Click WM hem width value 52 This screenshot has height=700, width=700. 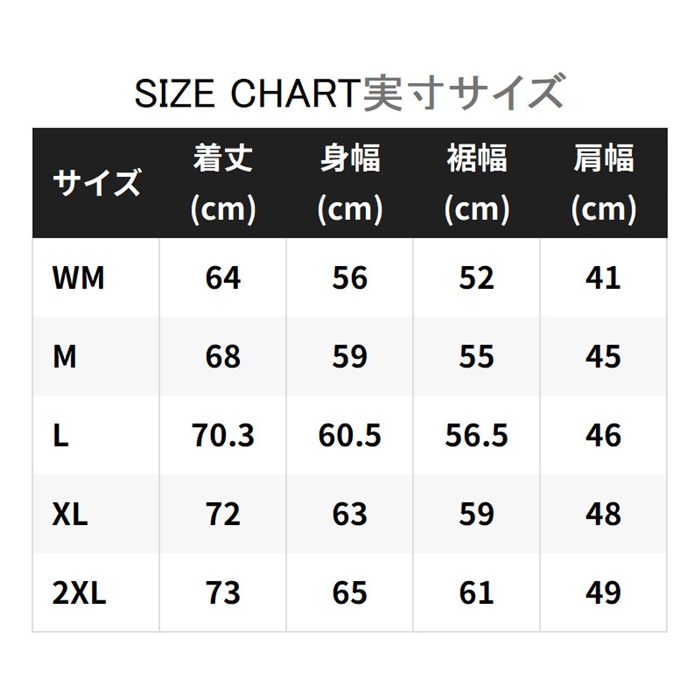476,277
